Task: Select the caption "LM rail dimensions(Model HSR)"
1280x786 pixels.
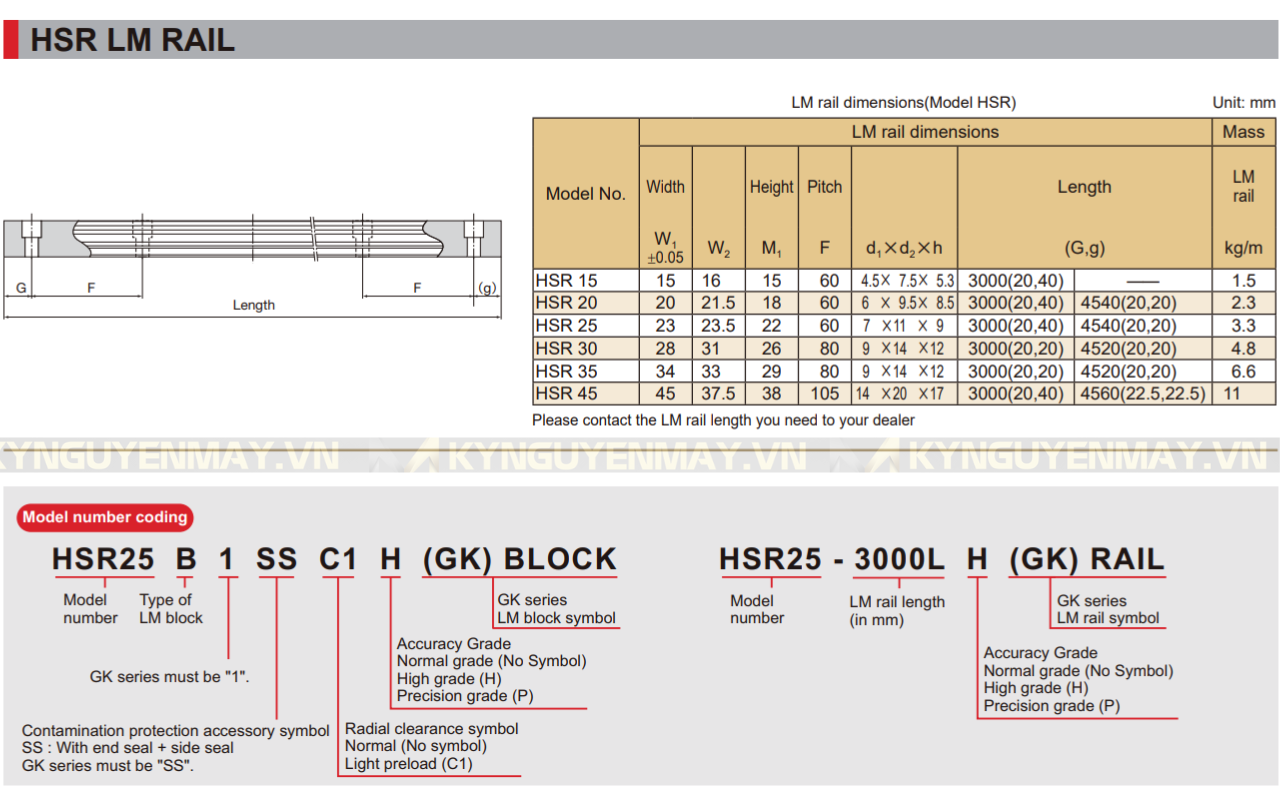Action: (903, 102)
